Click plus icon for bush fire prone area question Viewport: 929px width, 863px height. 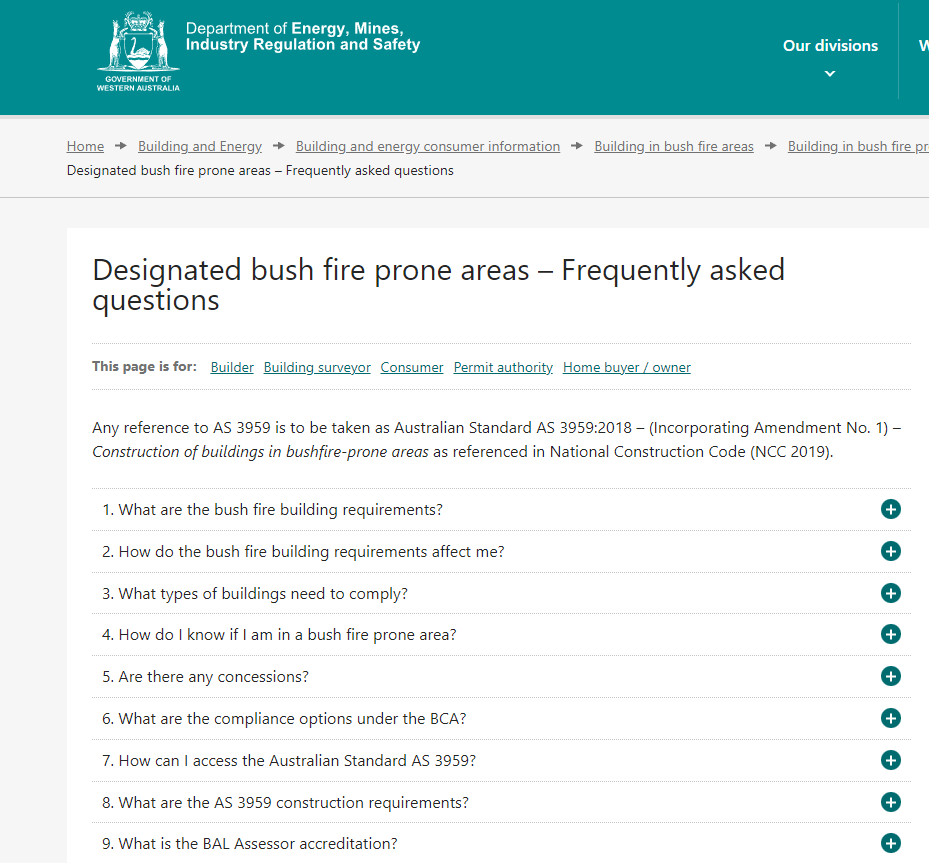coord(890,634)
